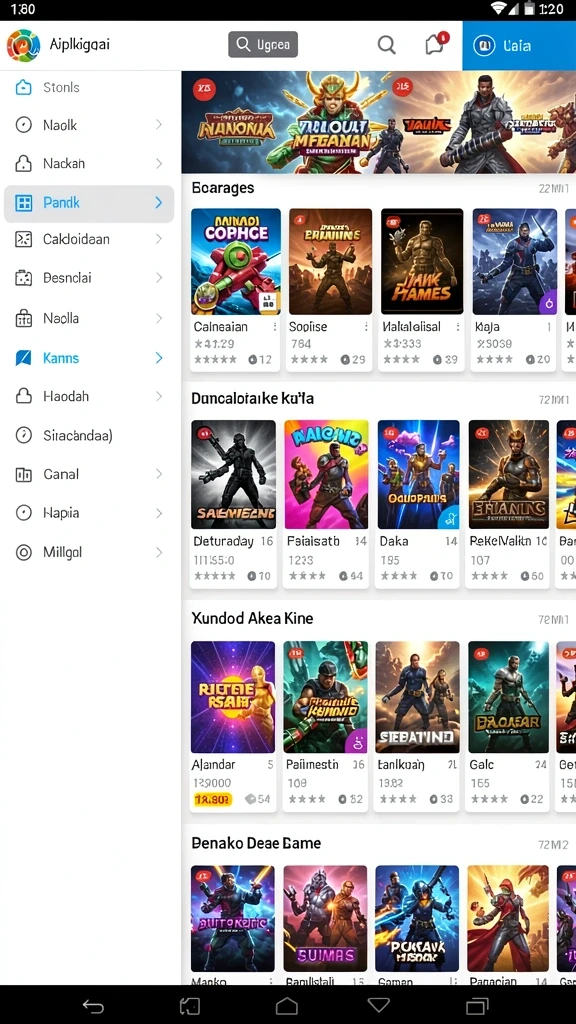Screen dimensions: 576x1024
Task: Select the highlighted Pandk menu item
Action: click(x=89, y=203)
